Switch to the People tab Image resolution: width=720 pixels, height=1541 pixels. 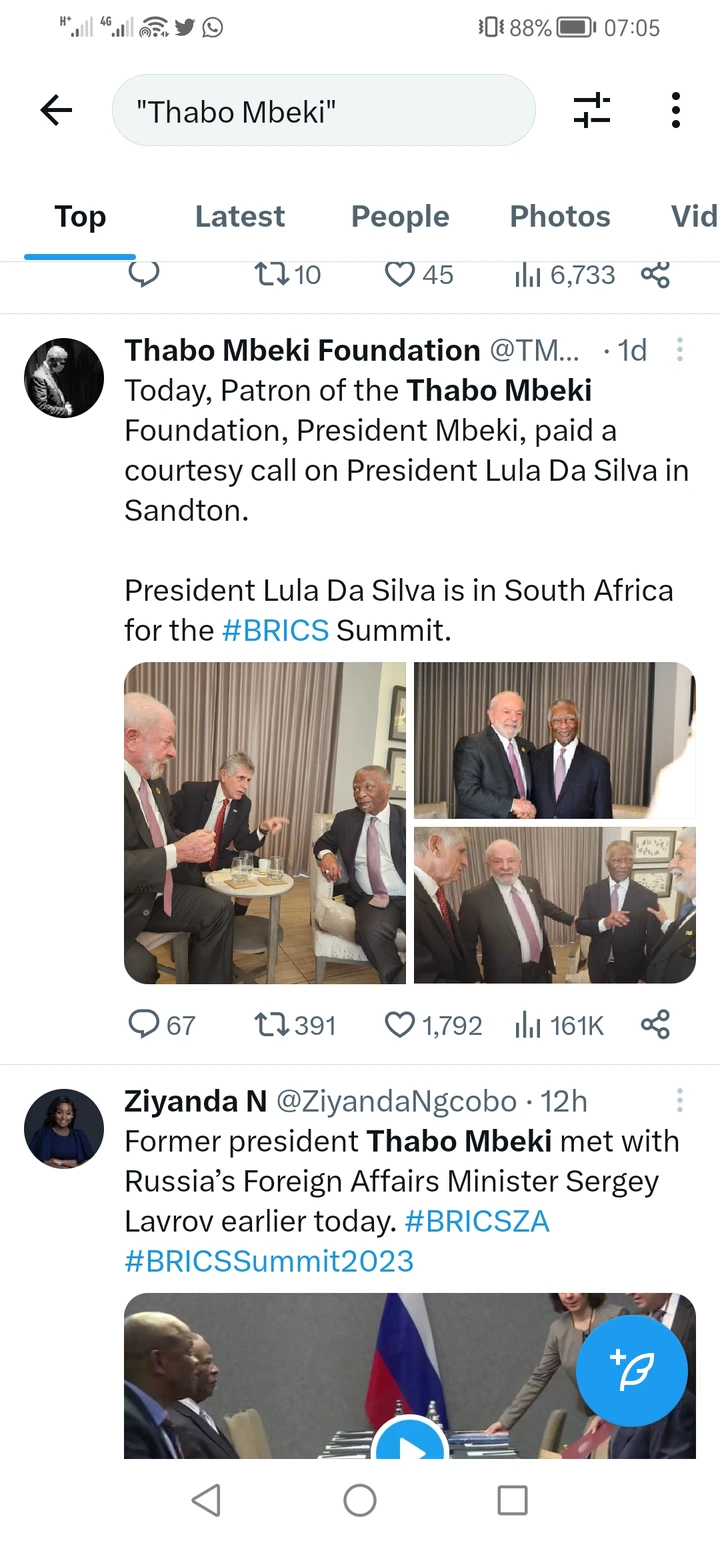click(400, 216)
